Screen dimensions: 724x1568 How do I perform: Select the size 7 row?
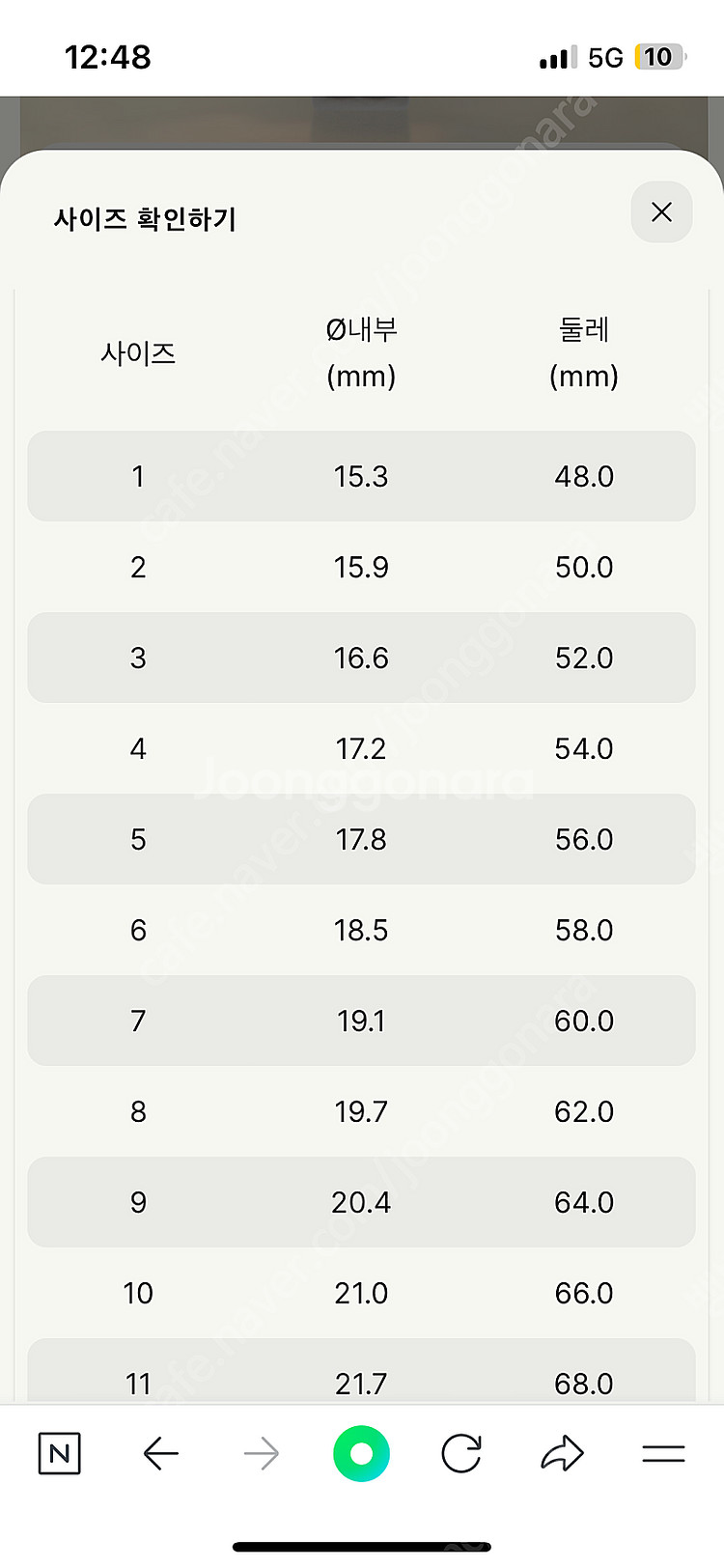click(x=361, y=1021)
